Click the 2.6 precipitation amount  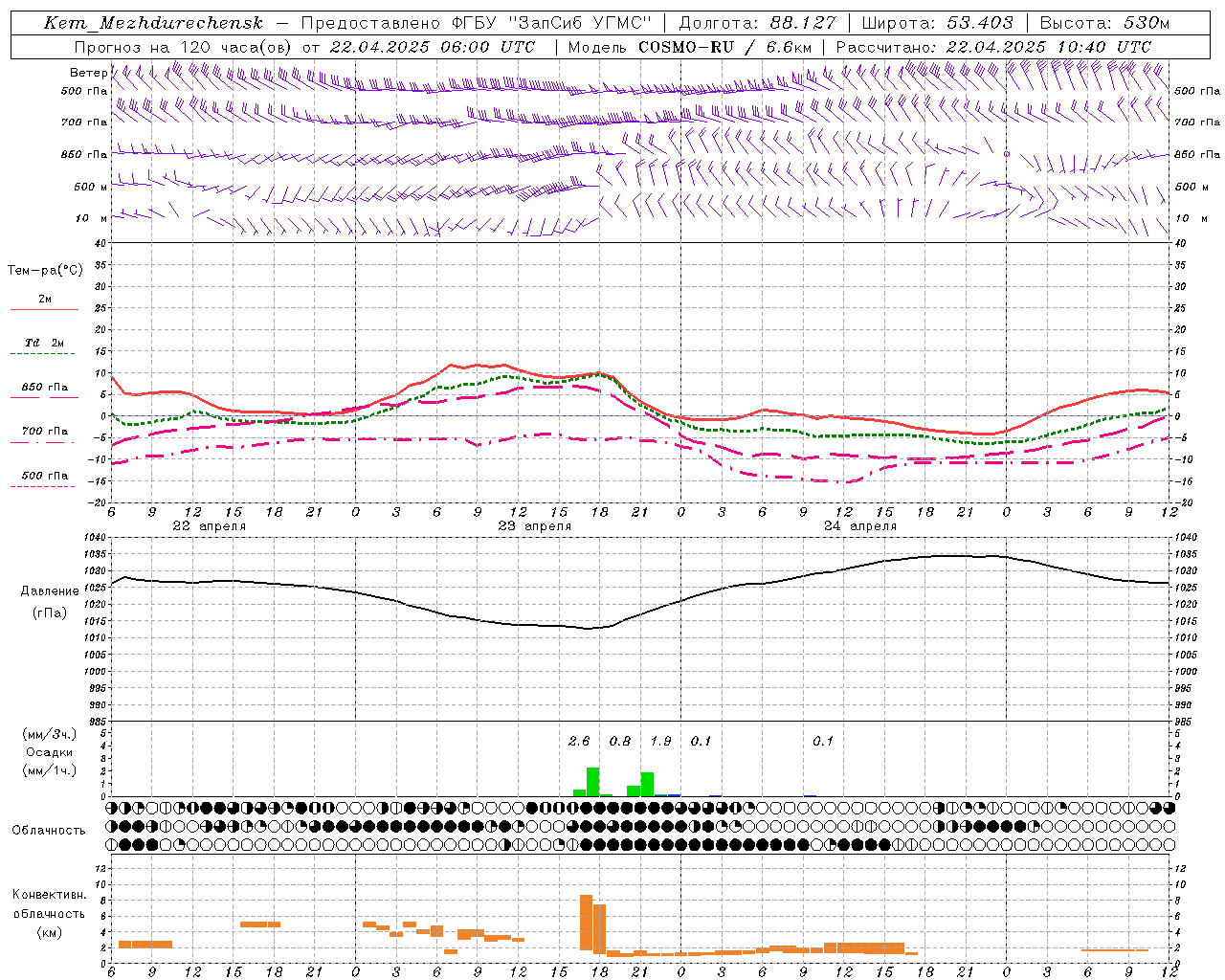click(579, 741)
